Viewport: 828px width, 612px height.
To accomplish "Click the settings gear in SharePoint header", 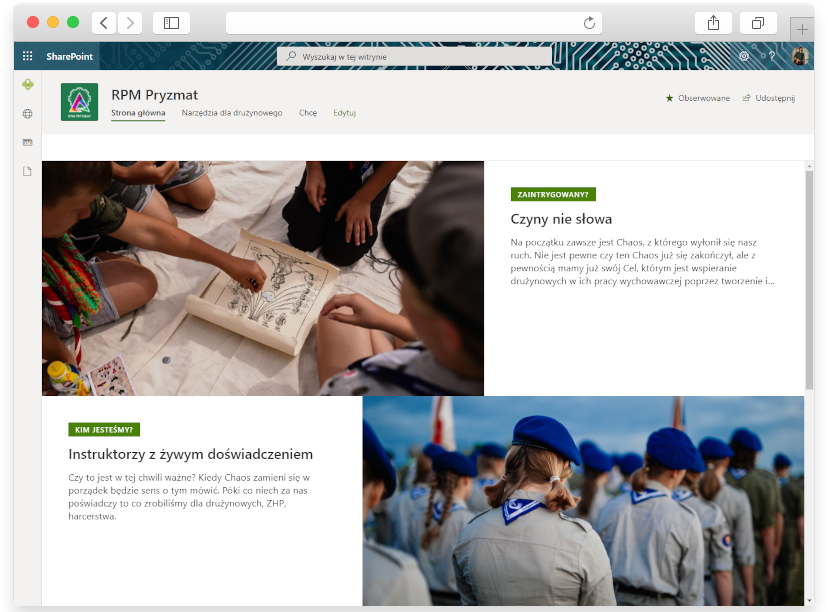I will (744, 57).
